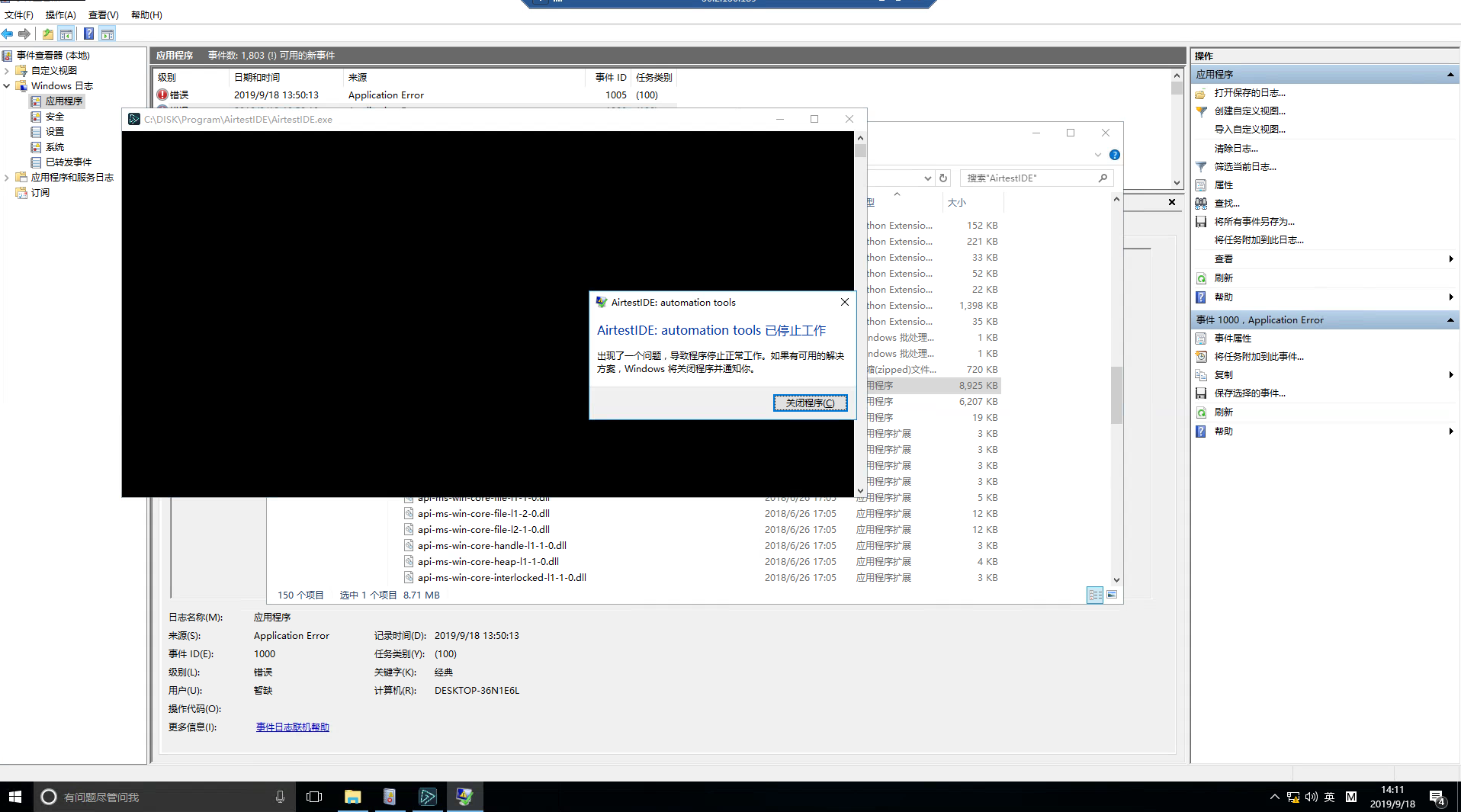Viewport: 1461px width, 812px height.
Task: Sort Explorer files by 大小 column
Action: (x=972, y=202)
